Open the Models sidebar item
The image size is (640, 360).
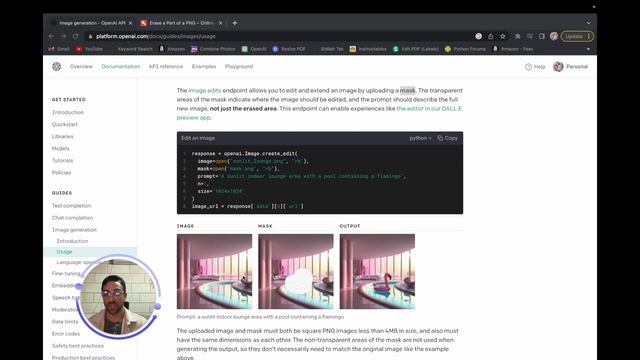60,149
